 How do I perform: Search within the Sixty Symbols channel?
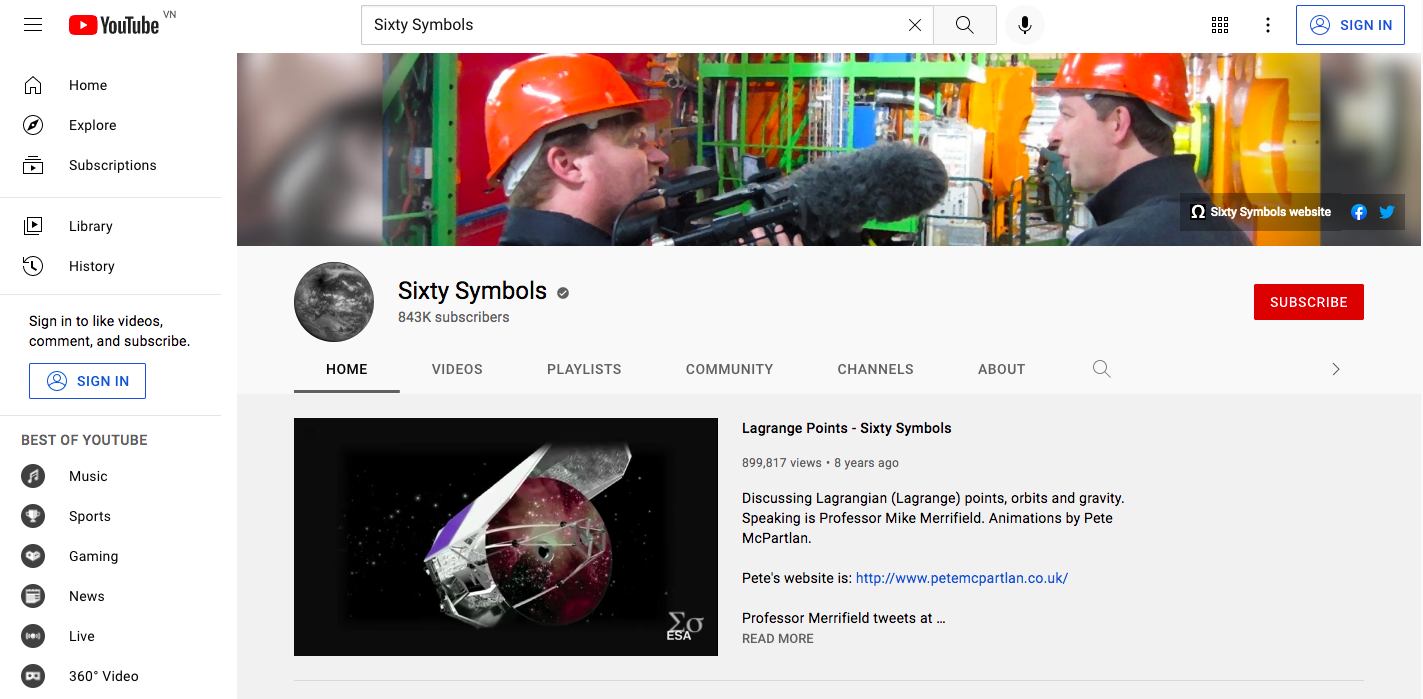pos(1101,369)
